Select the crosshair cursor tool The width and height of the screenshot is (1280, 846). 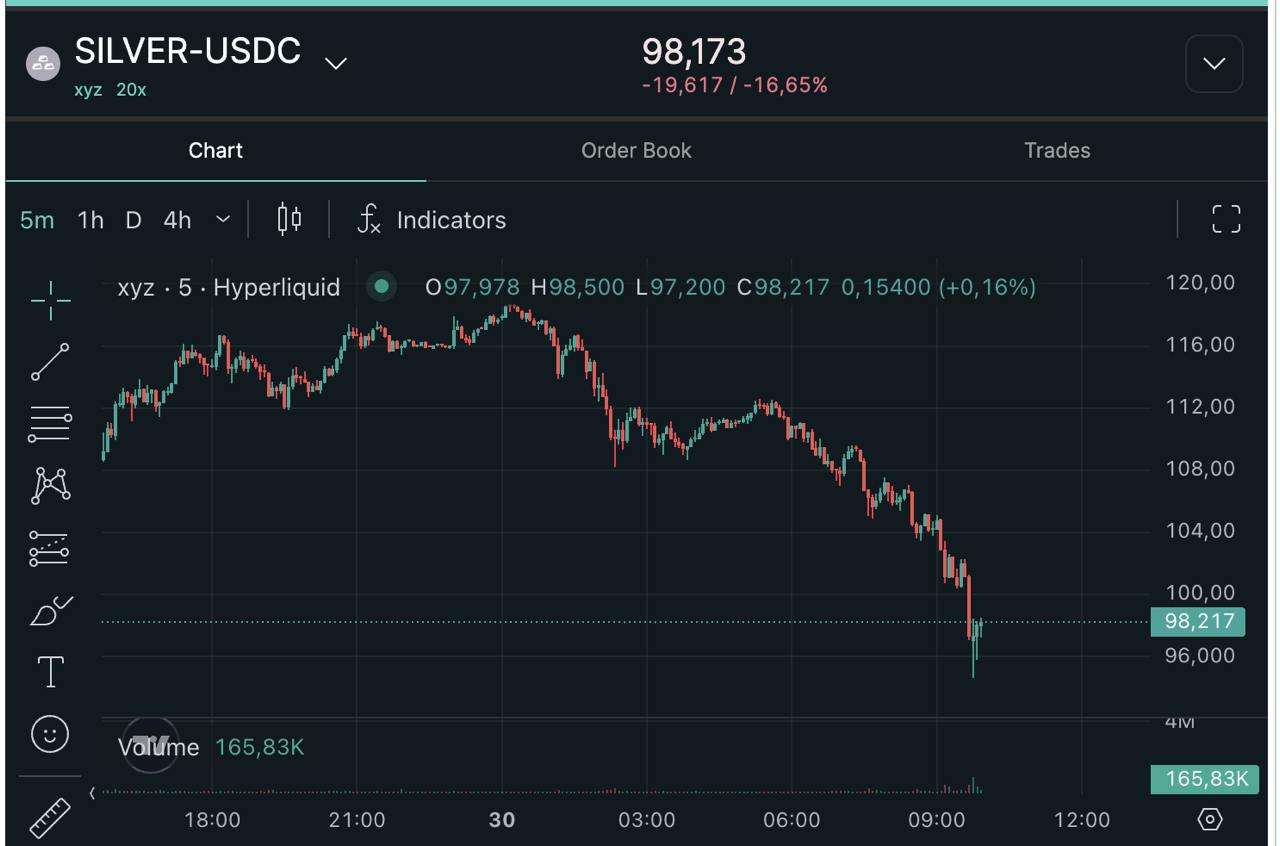click(x=50, y=298)
